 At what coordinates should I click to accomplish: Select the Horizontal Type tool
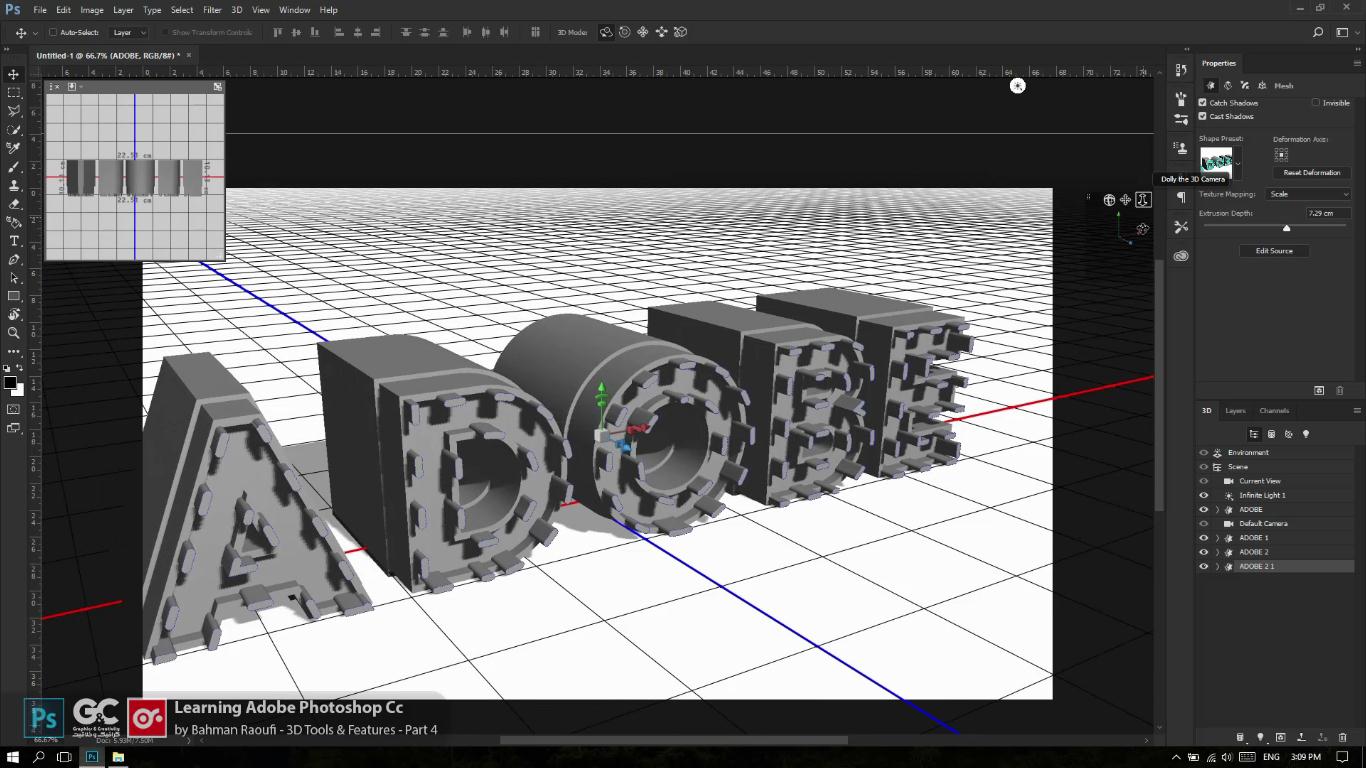point(14,241)
